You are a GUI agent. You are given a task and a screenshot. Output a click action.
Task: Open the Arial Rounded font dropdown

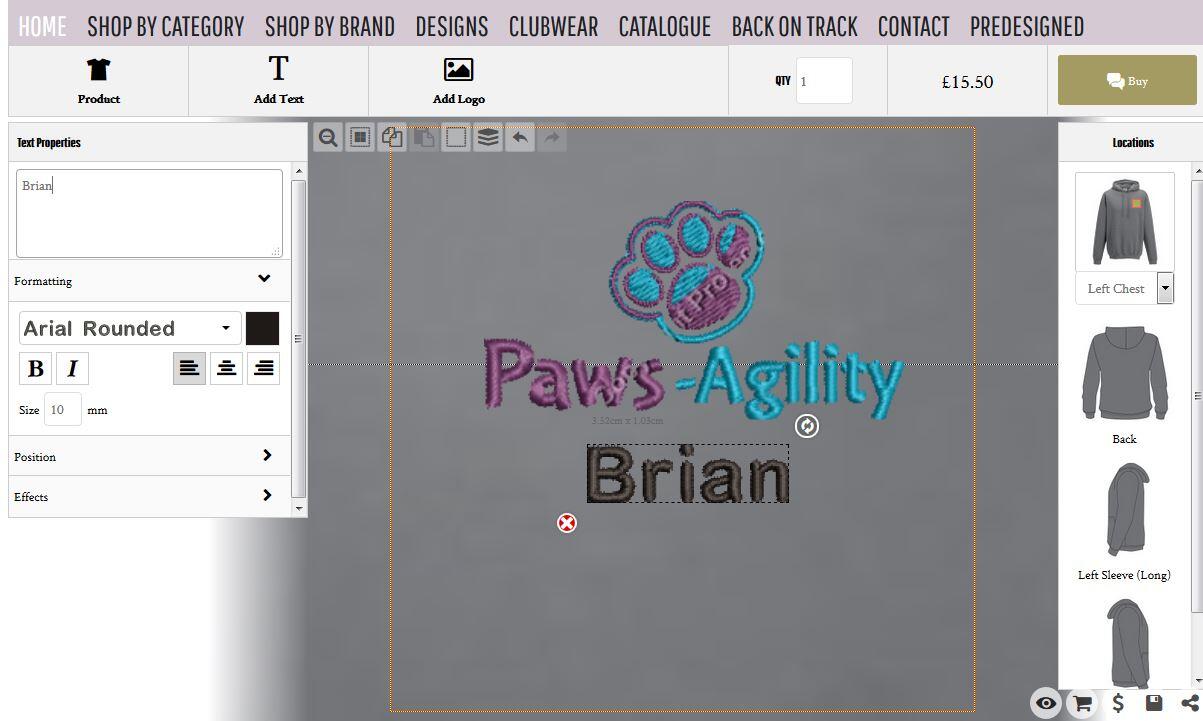pyautogui.click(x=129, y=328)
